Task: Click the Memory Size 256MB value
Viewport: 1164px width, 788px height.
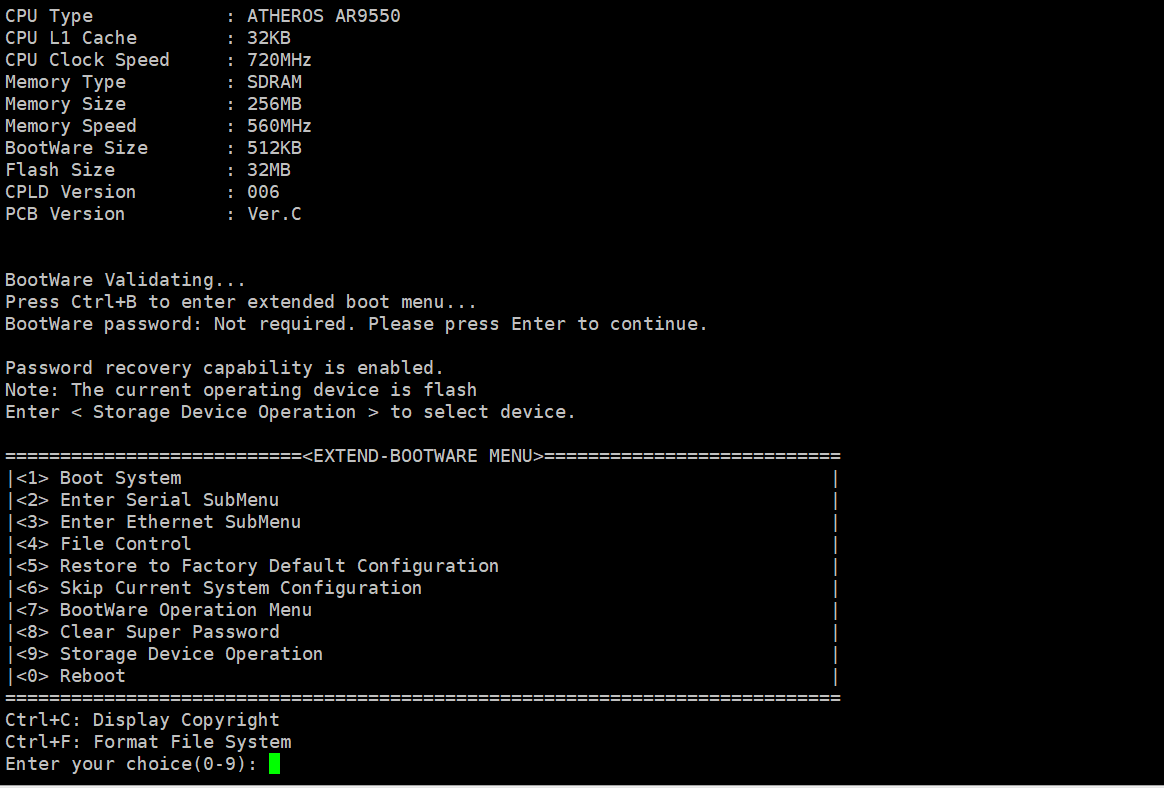Action: (274, 104)
